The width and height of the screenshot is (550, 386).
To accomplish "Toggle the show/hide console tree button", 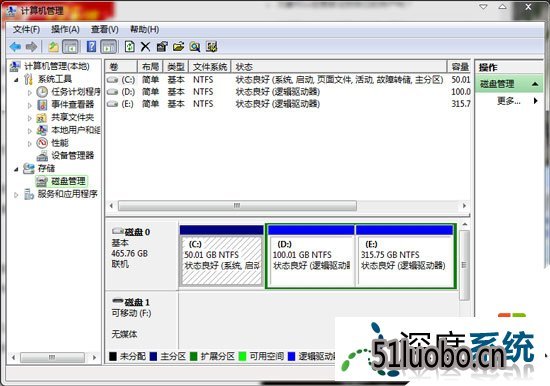I will point(71,47).
